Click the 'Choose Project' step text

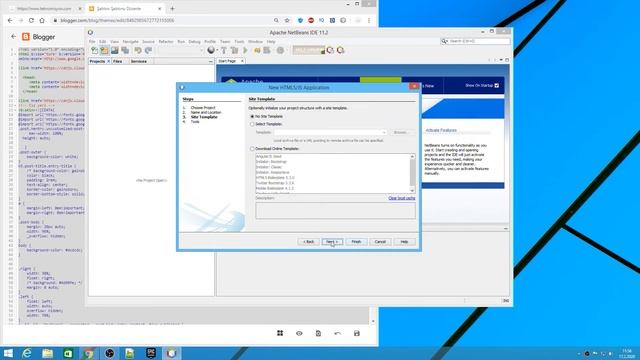pyautogui.click(x=203, y=108)
